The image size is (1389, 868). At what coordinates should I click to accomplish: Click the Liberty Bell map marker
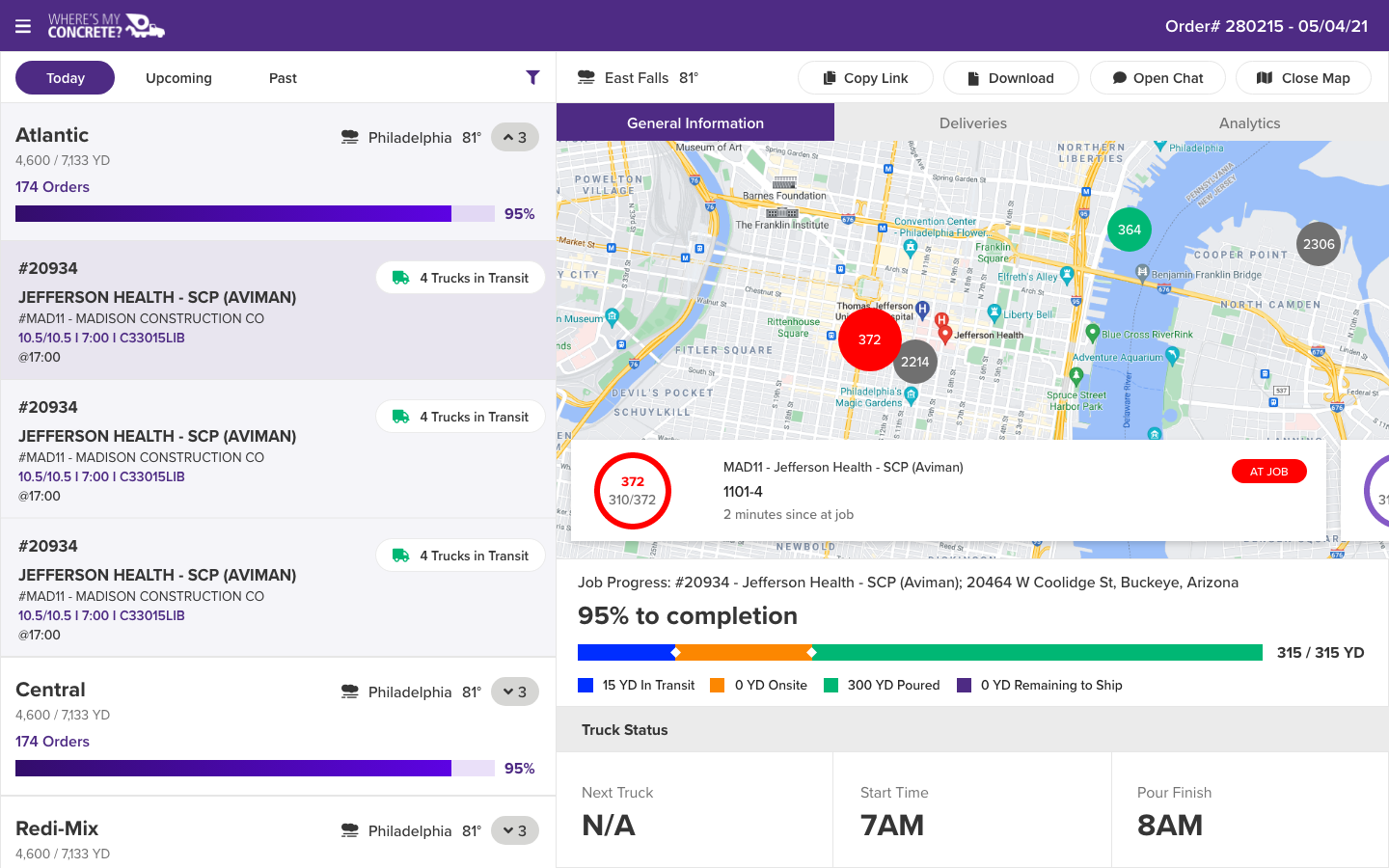pyautogui.click(x=994, y=312)
